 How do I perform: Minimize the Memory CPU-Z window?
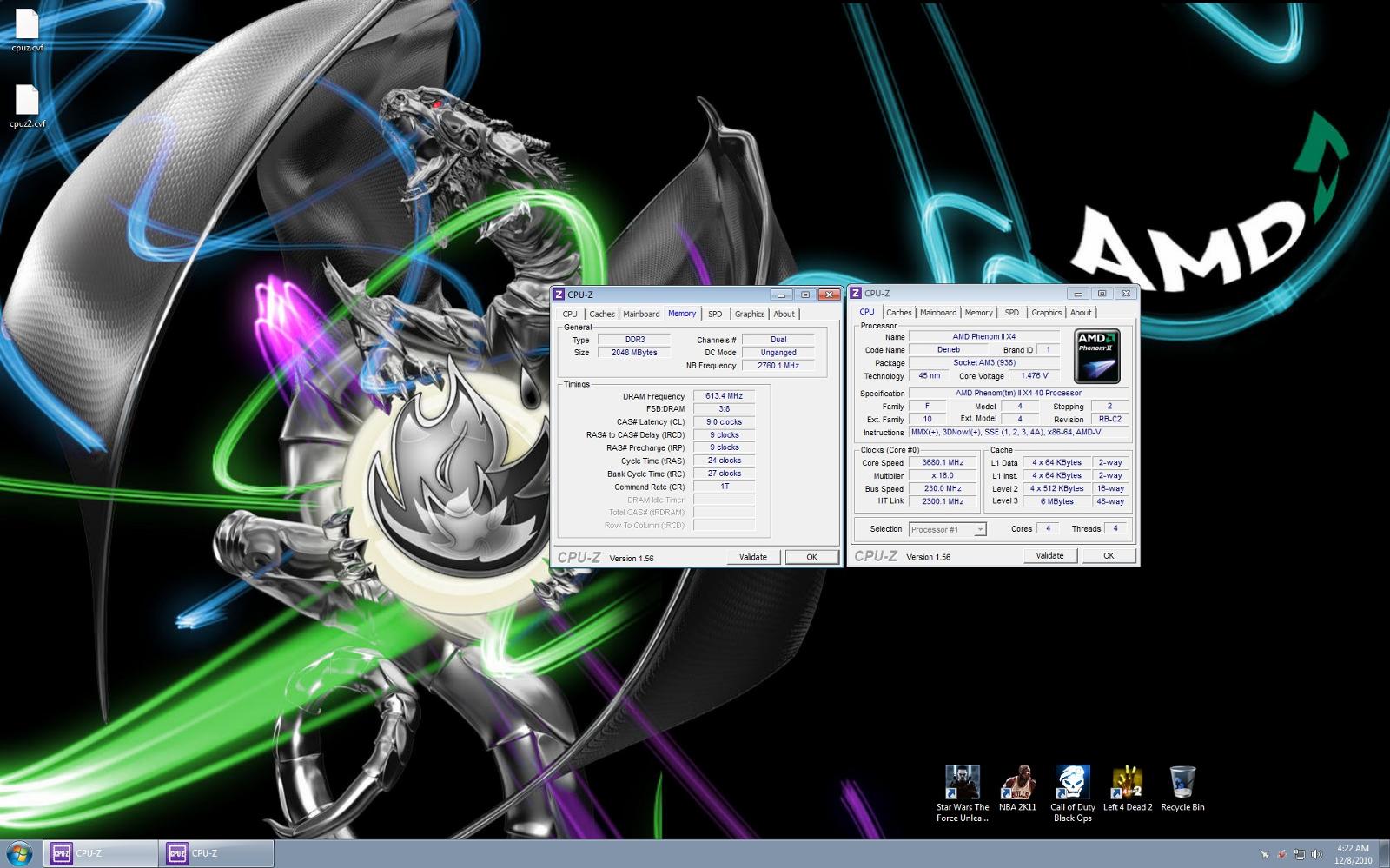pos(781,295)
